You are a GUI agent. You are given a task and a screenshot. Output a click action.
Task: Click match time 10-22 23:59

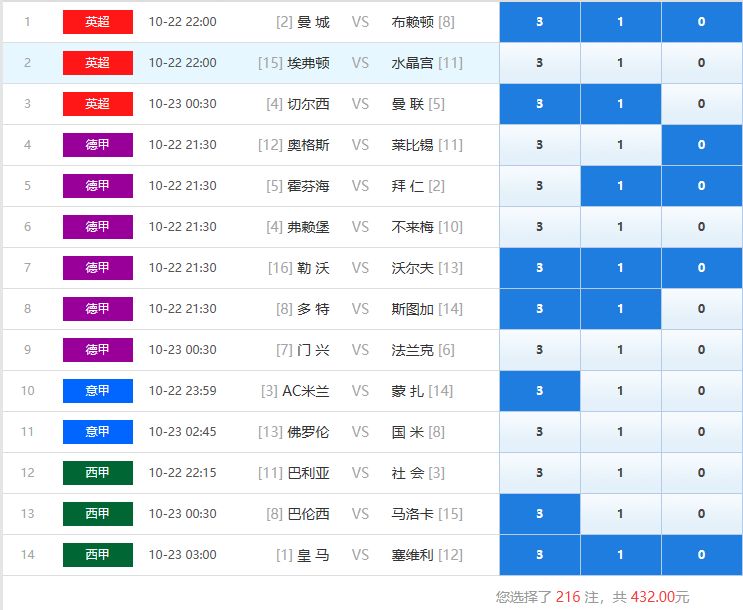(x=182, y=391)
